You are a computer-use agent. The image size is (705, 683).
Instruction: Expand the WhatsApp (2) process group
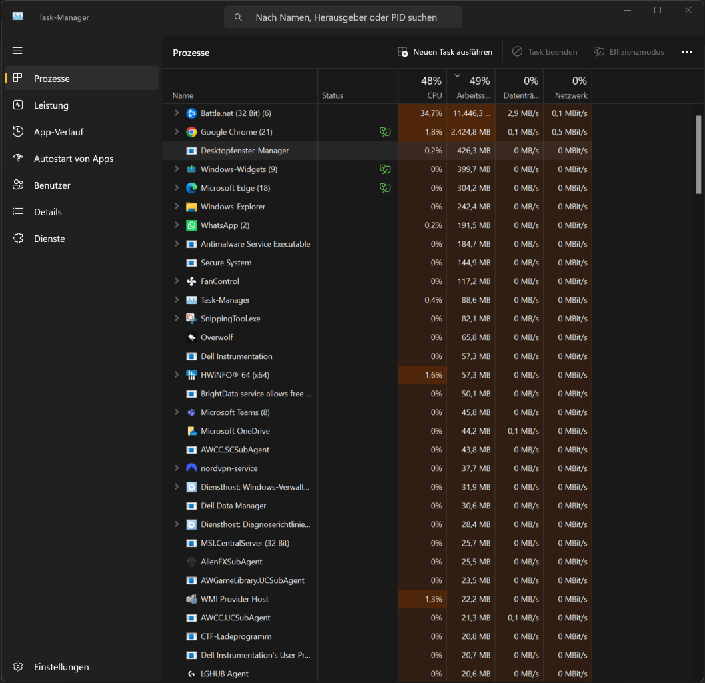pyautogui.click(x=177, y=225)
